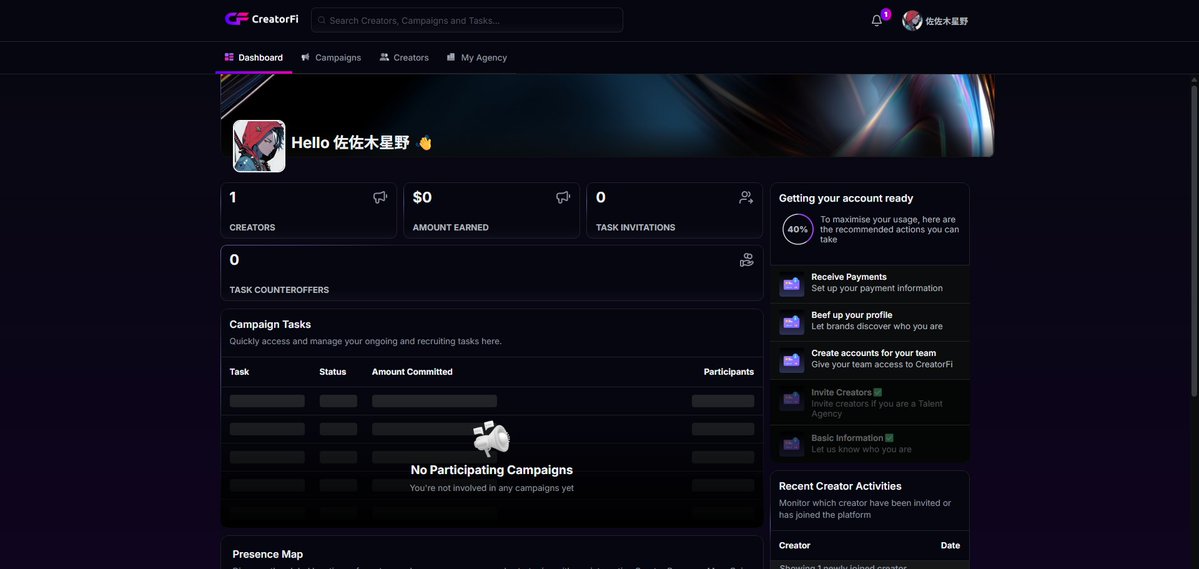
Task: Click the Create accounts for your team icon
Action: (x=791, y=361)
